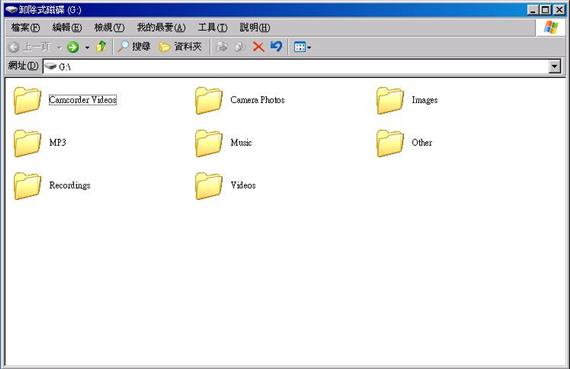This screenshot has height=369, width=570.
Task: Toggle the Folders (資料夾) pane button
Action: click(x=180, y=47)
